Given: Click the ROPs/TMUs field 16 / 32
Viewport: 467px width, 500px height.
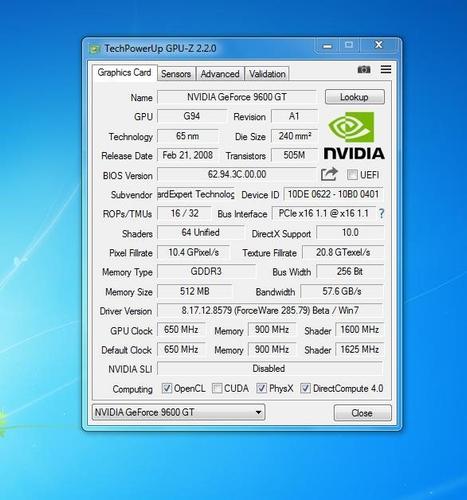Looking at the screenshot, I should click(184, 213).
